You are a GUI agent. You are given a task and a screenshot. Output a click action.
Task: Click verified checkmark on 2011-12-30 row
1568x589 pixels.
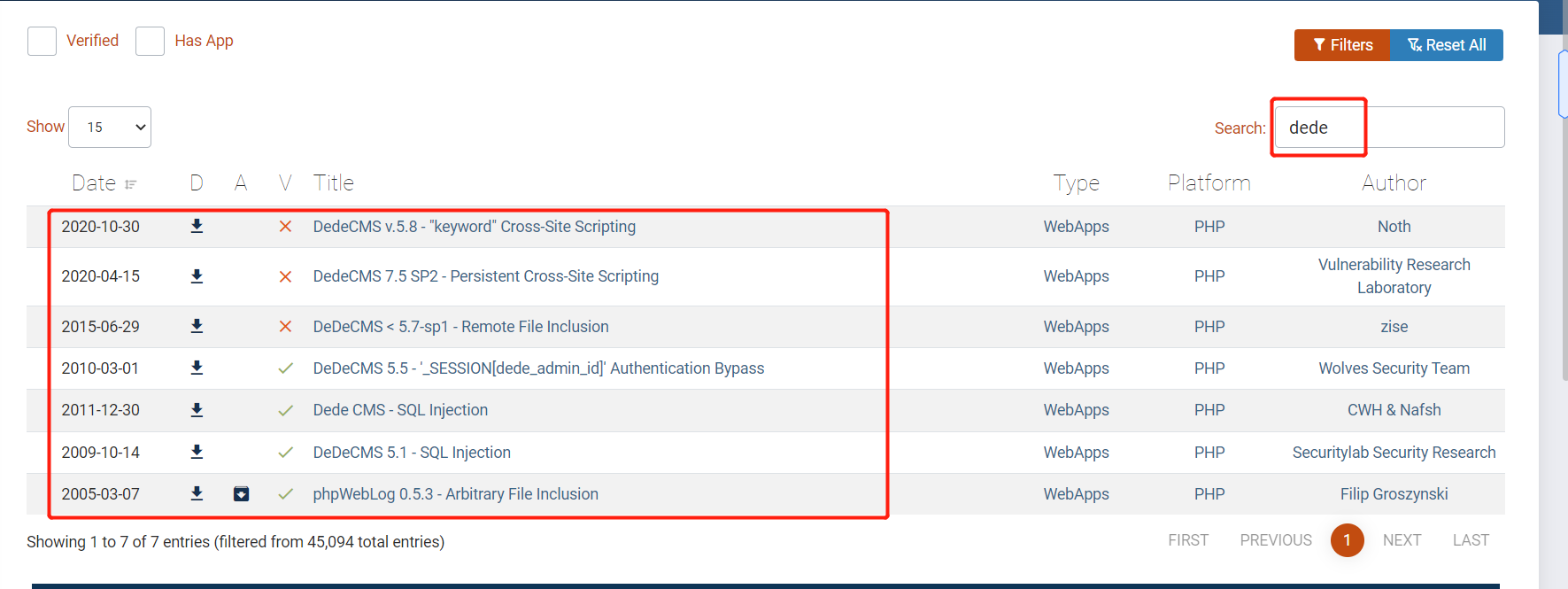point(285,410)
